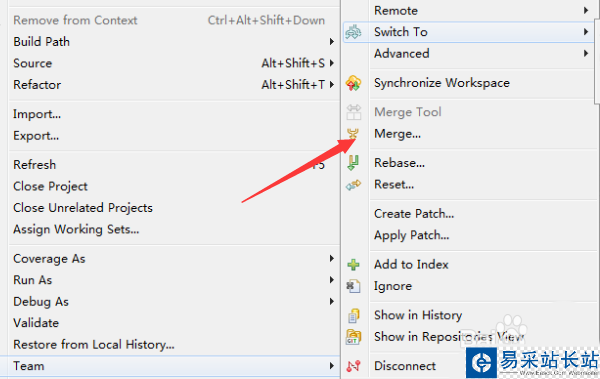600x379 pixels.
Task: Click the green plus Add to Index icon
Action: (x=353, y=265)
